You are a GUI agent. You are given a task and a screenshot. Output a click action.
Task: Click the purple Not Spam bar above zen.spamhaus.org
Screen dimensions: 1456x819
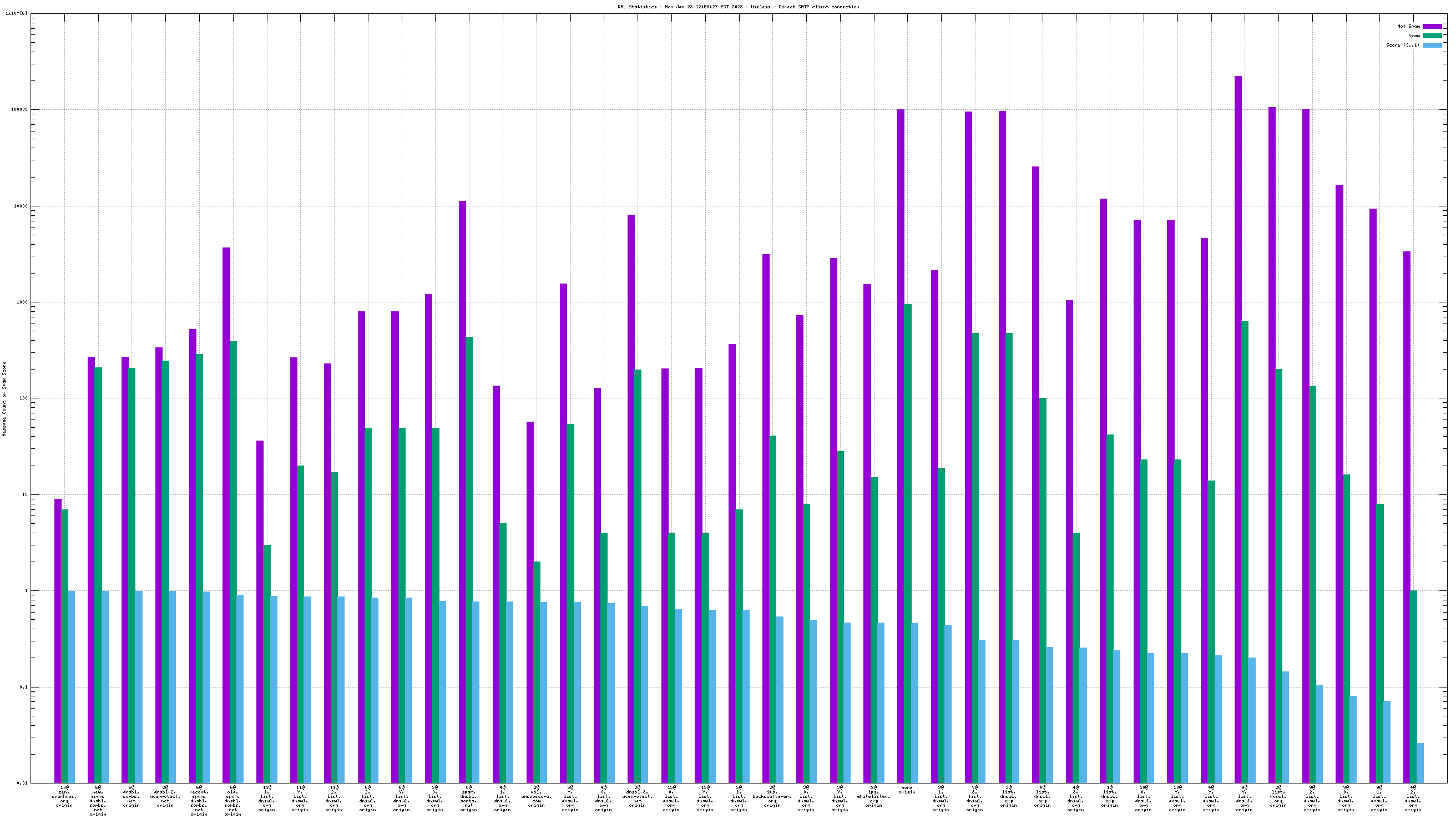pos(58,639)
